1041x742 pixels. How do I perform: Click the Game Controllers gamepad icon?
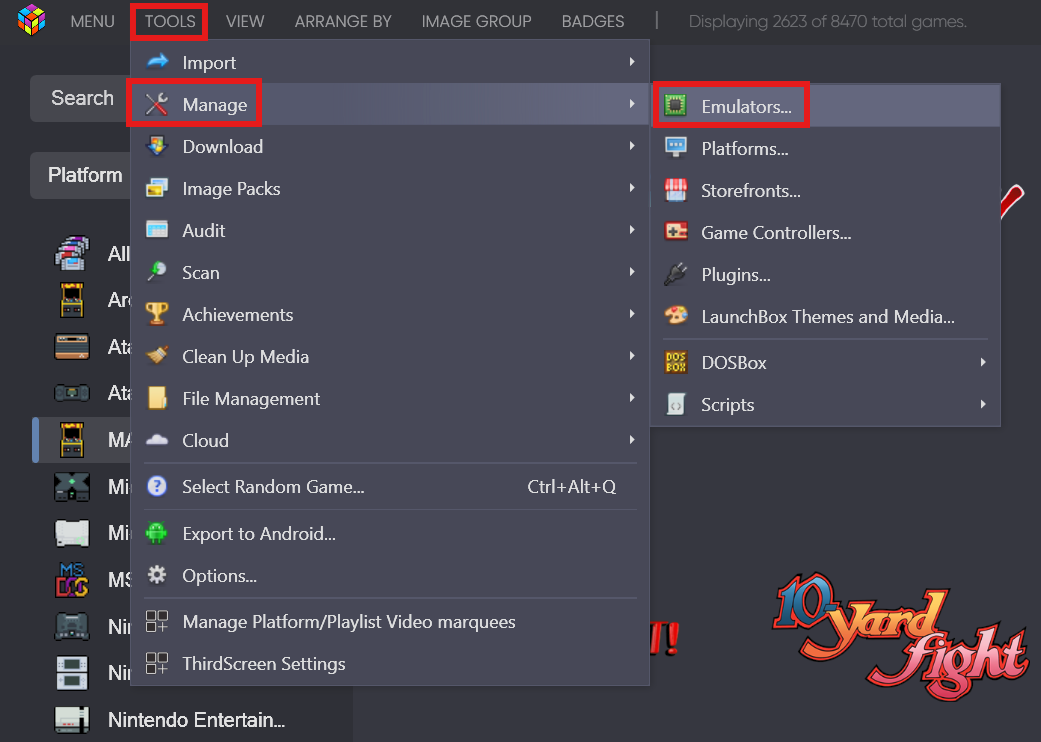676,232
